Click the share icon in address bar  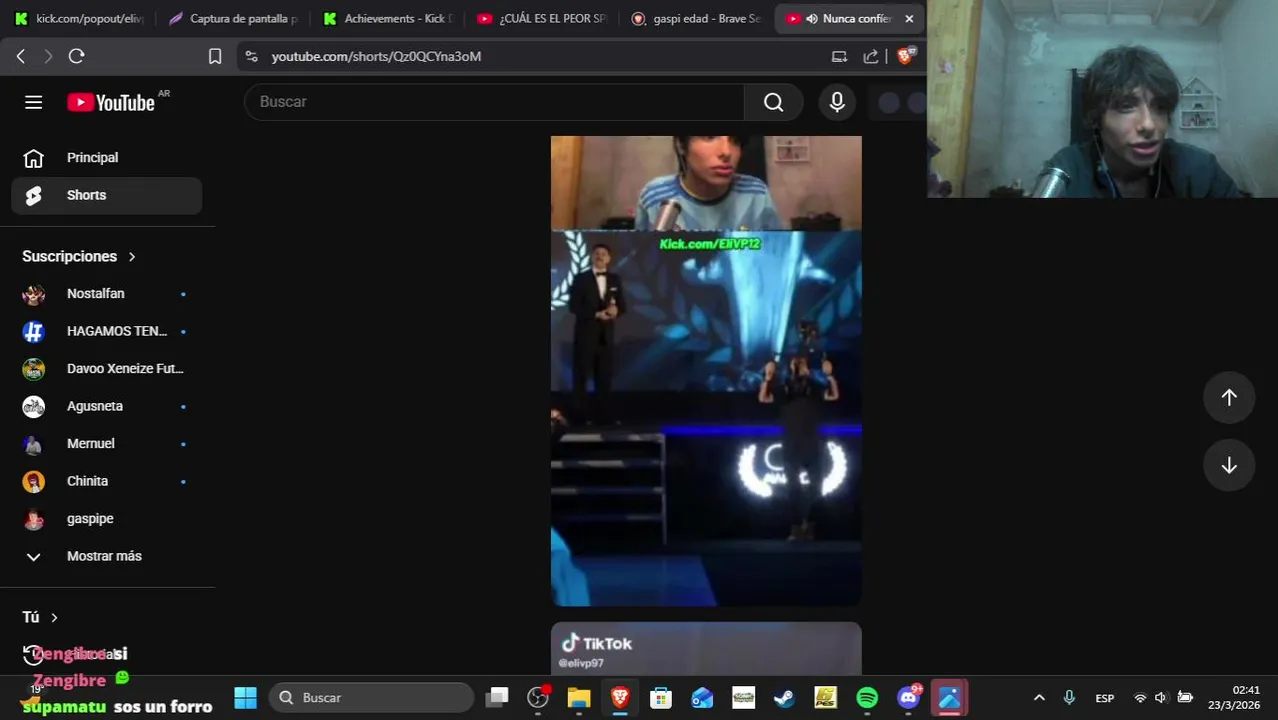870,56
